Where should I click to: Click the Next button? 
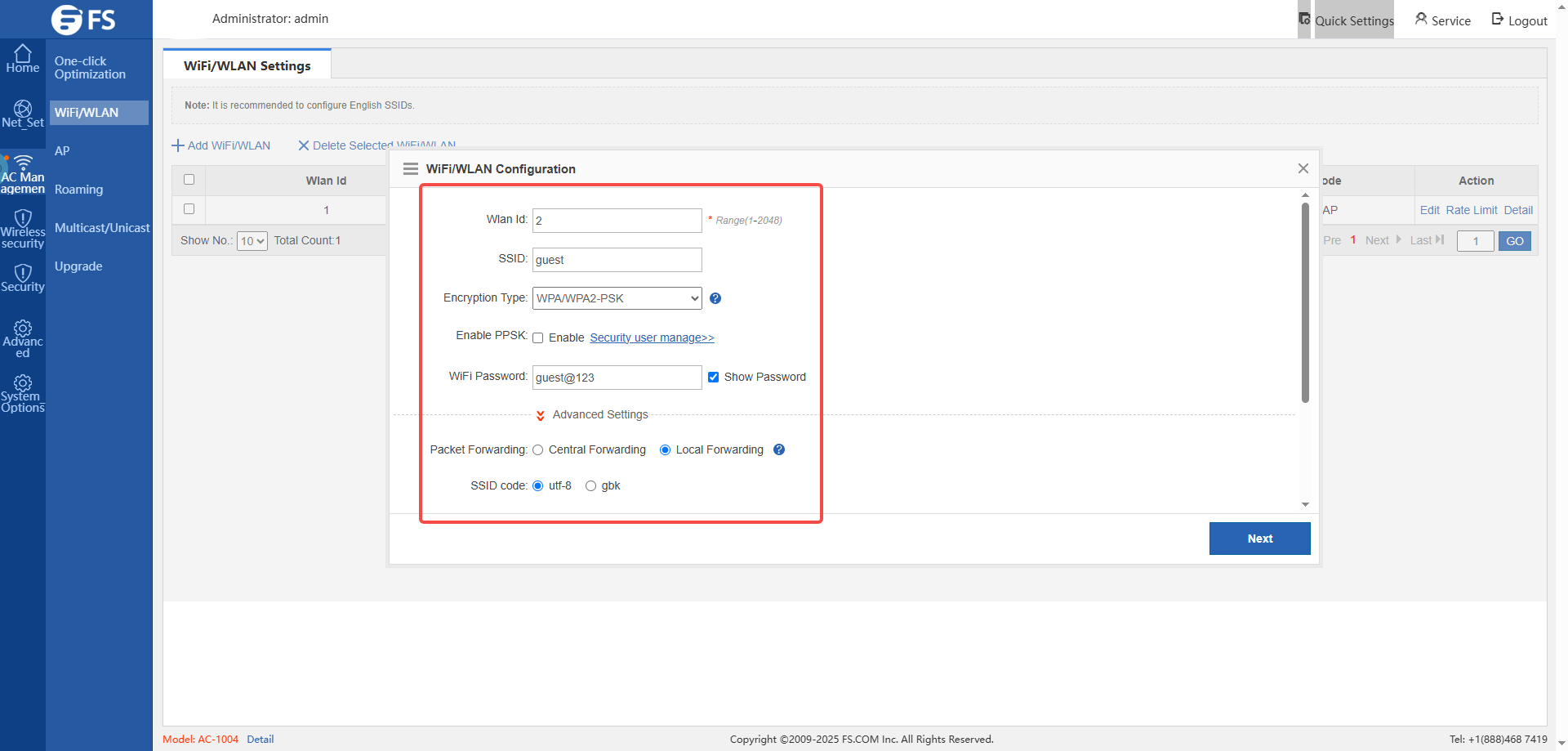1259,539
